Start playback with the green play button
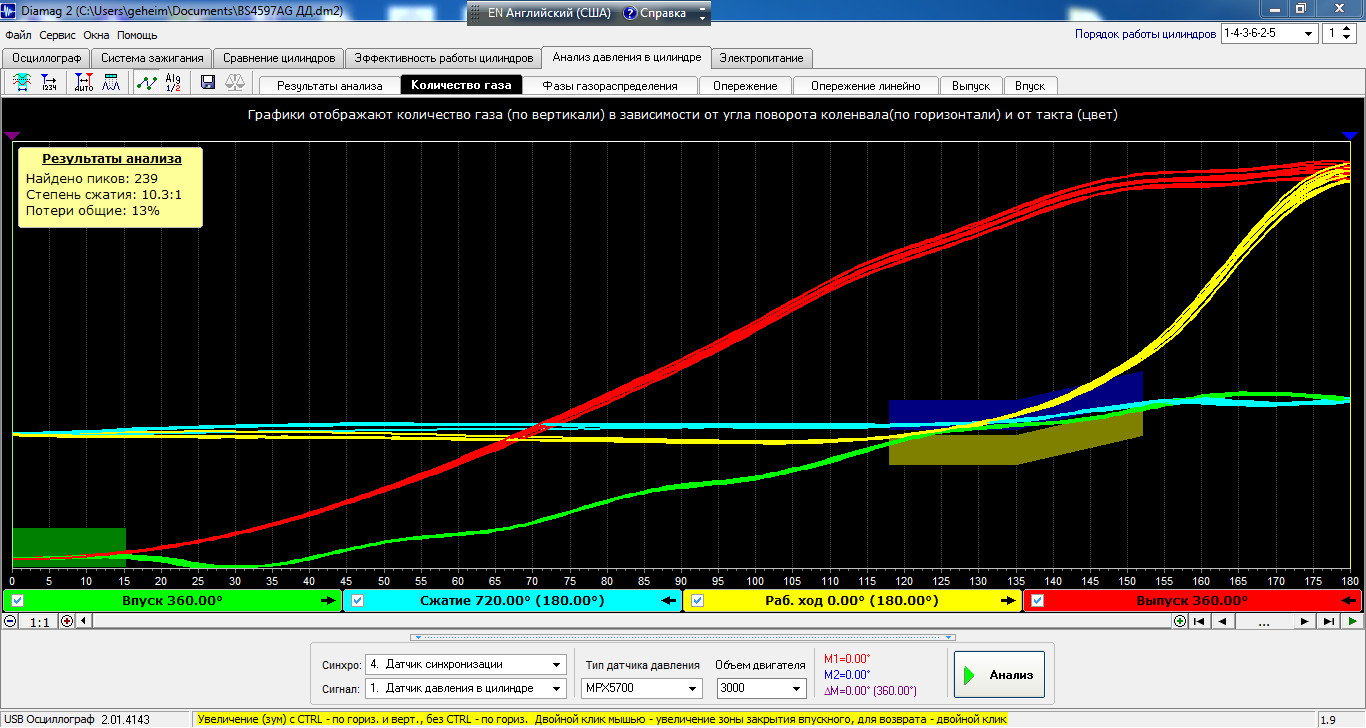This screenshot has width=1366, height=728. (1351, 621)
